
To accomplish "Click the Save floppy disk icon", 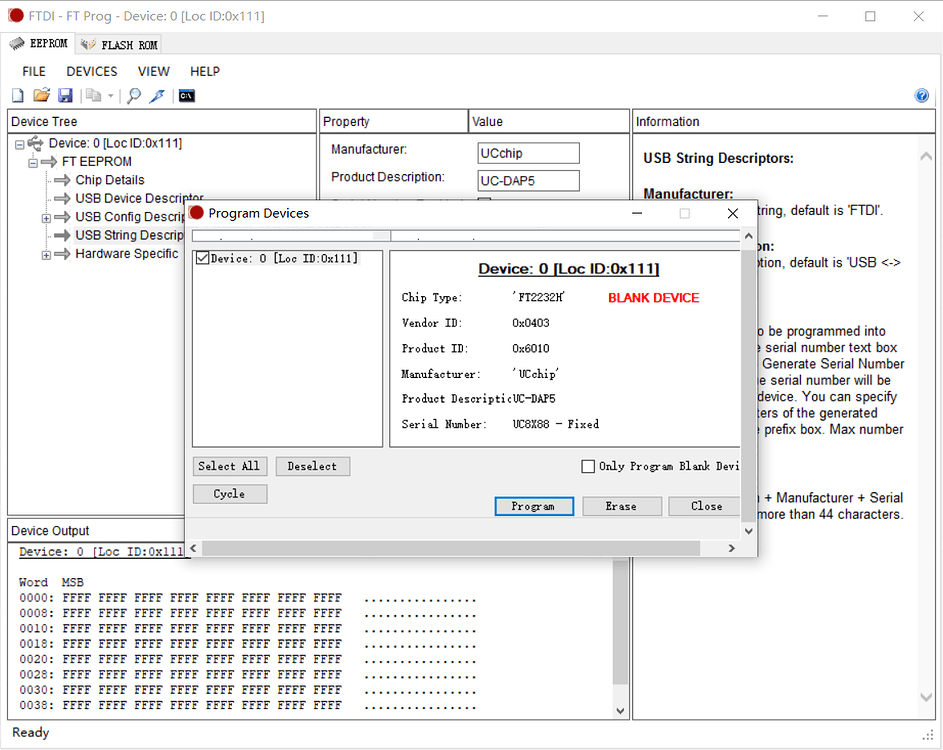I will pos(65,96).
